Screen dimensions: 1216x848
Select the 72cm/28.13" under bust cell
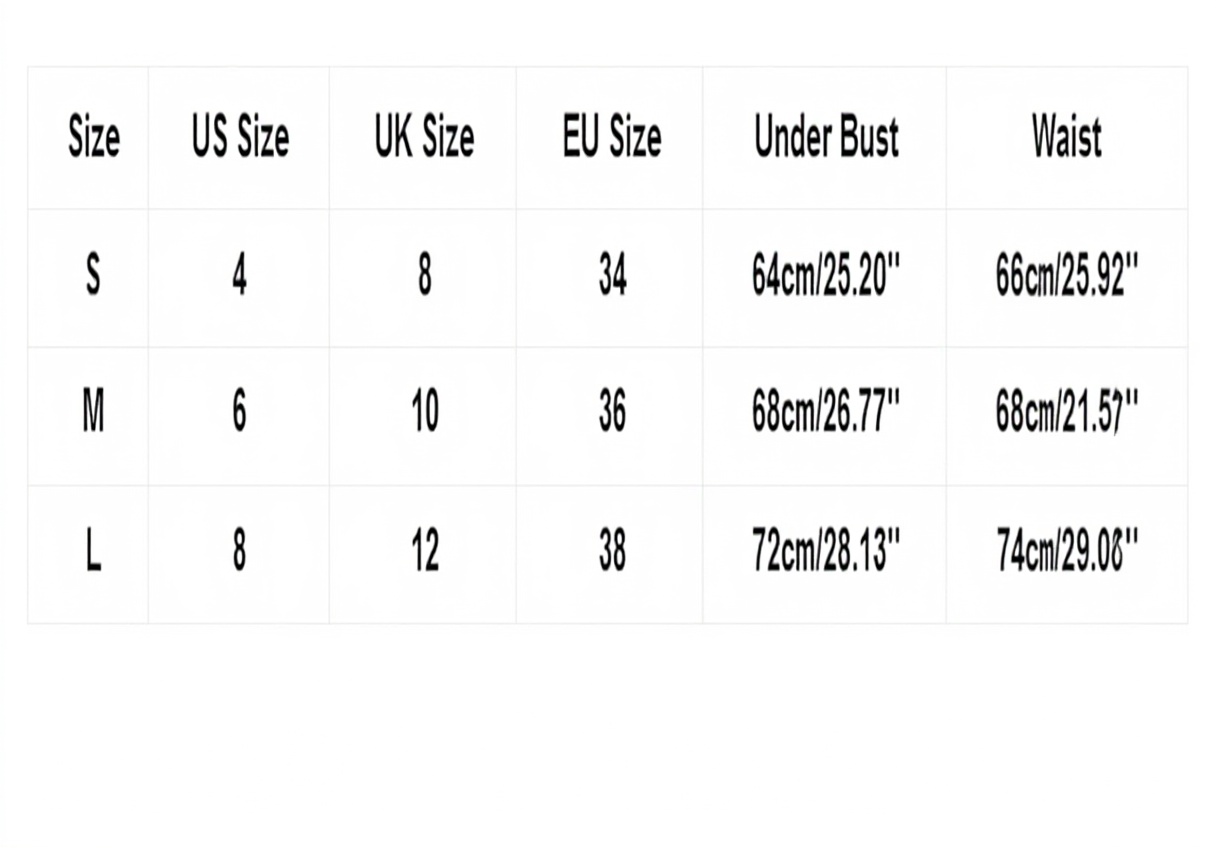tap(826, 551)
